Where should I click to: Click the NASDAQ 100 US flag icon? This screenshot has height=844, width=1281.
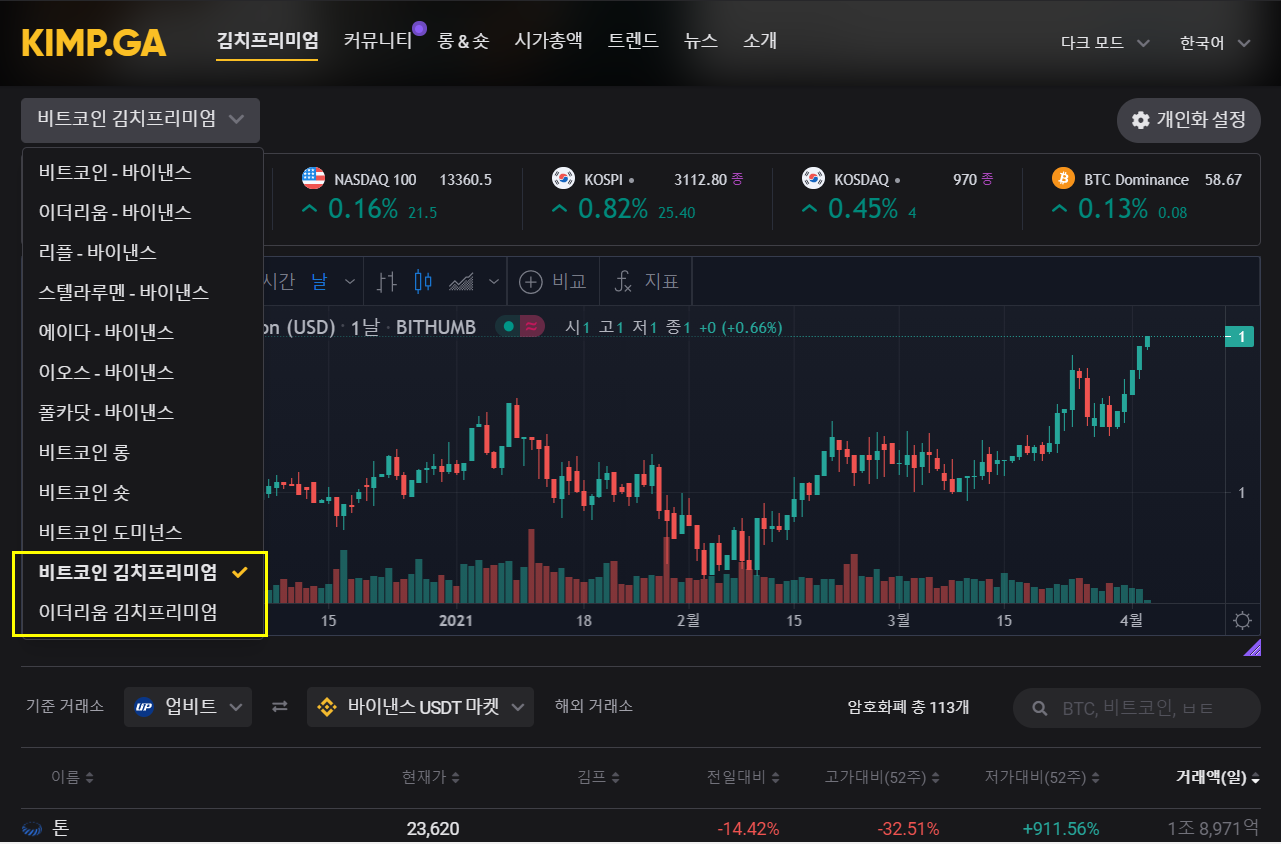[x=314, y=179]
